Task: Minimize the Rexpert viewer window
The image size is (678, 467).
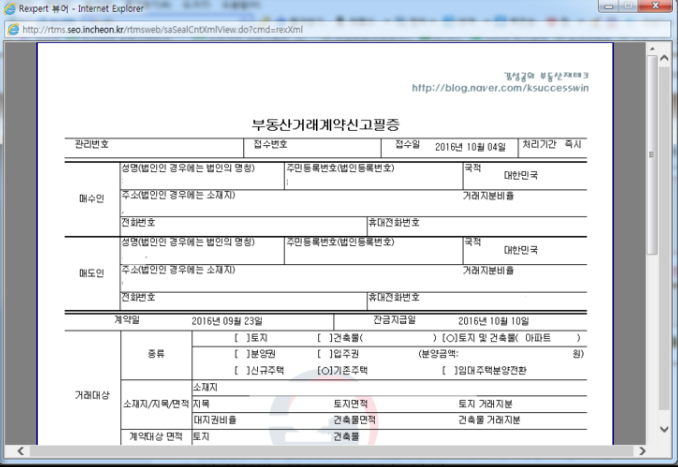Action: pyautogui.click(x=609, y=6)
